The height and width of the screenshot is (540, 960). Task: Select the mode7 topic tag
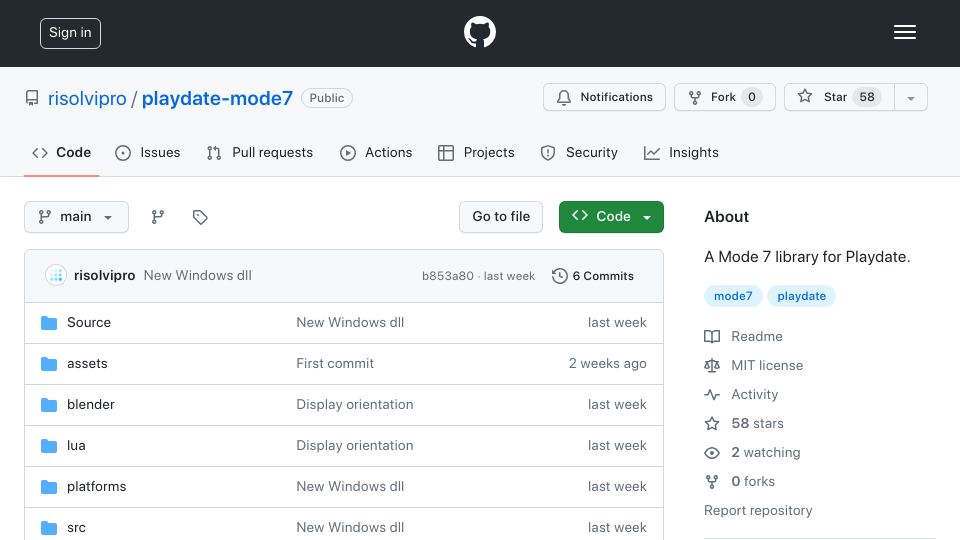click(733, 296)
